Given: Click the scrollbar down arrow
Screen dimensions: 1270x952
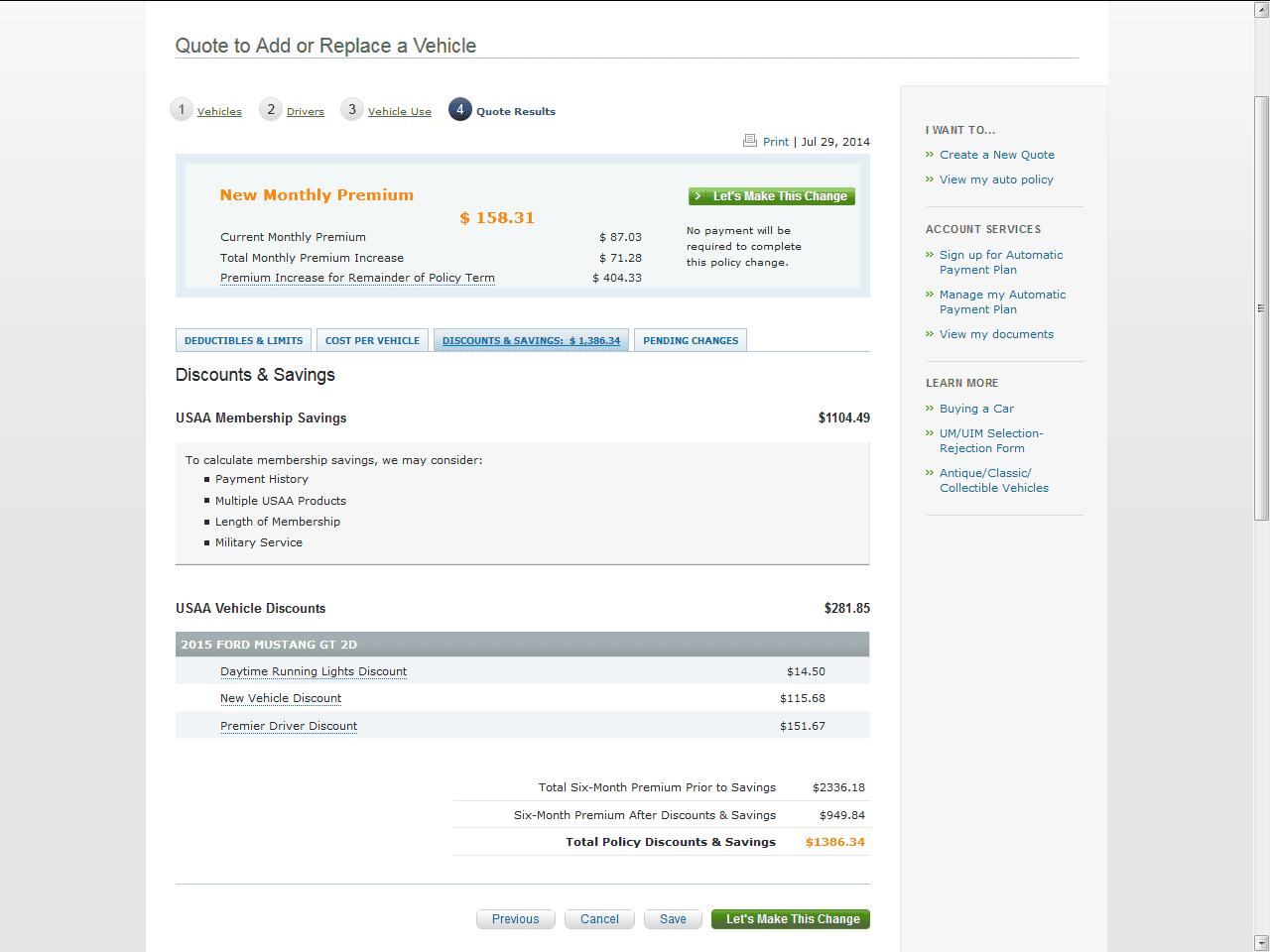Looking at the screenshot, I should tap(1261, 942).
